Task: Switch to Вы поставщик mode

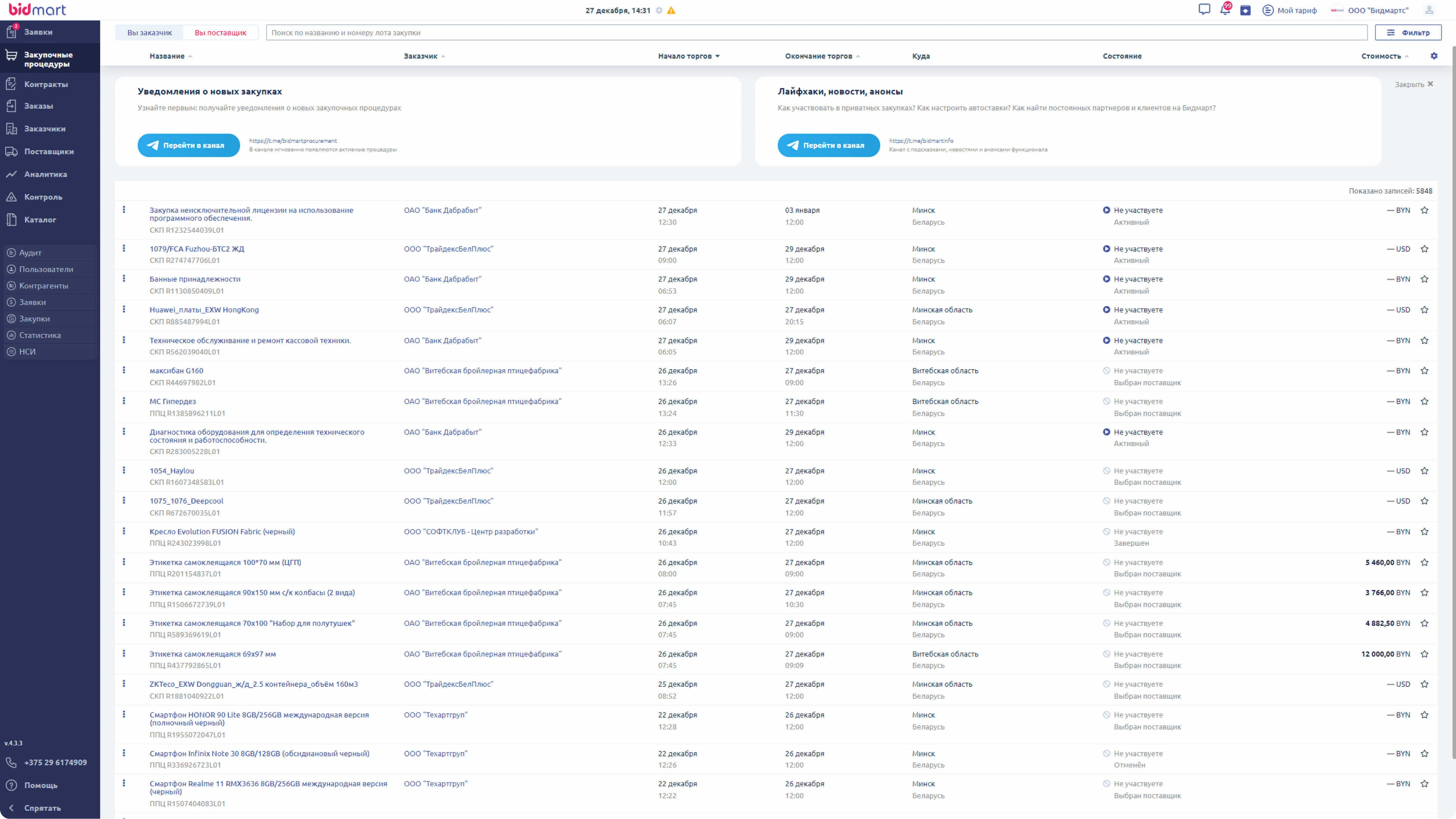Action: [x=220, y=33]
